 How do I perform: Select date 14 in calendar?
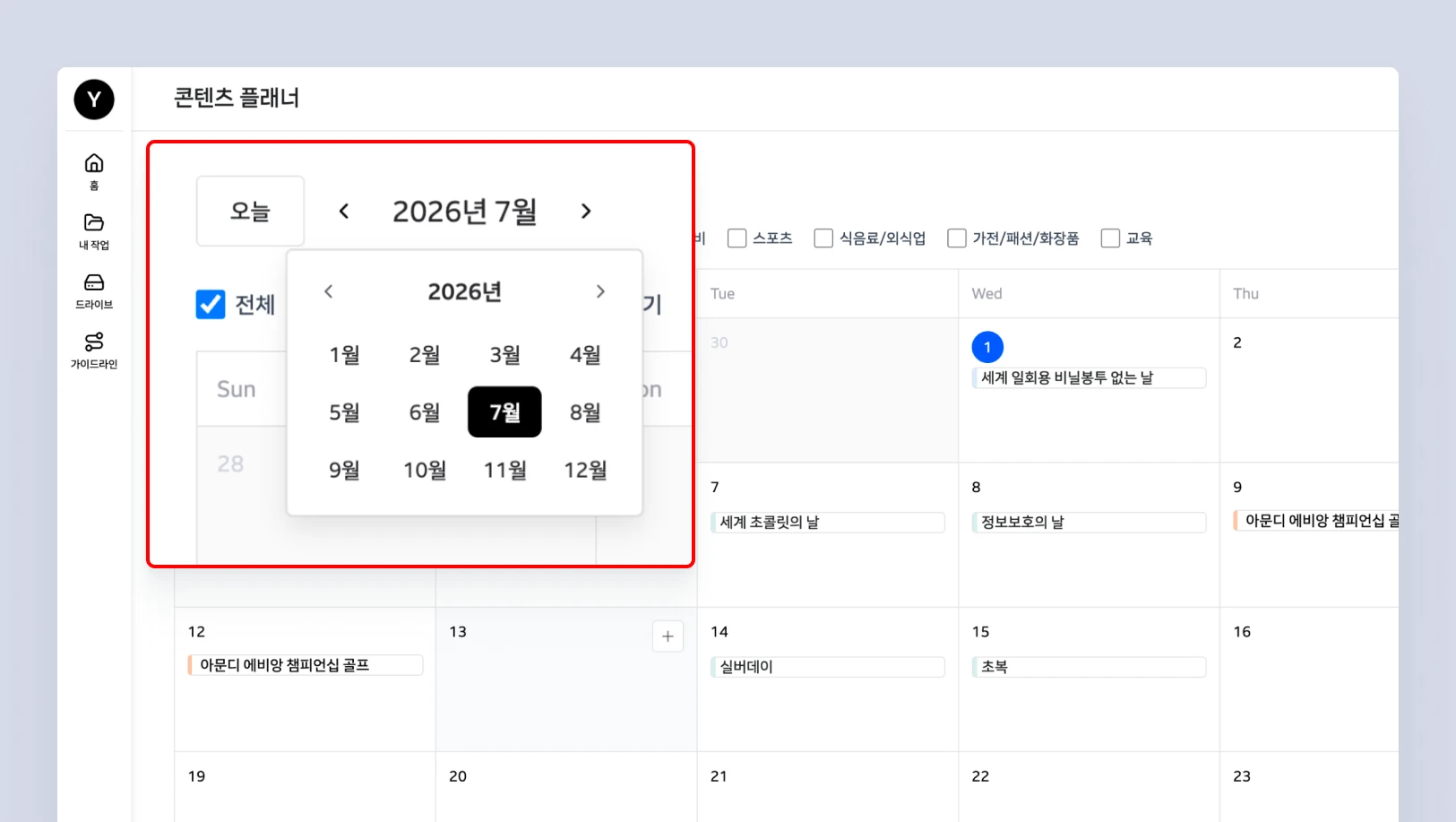719,632
